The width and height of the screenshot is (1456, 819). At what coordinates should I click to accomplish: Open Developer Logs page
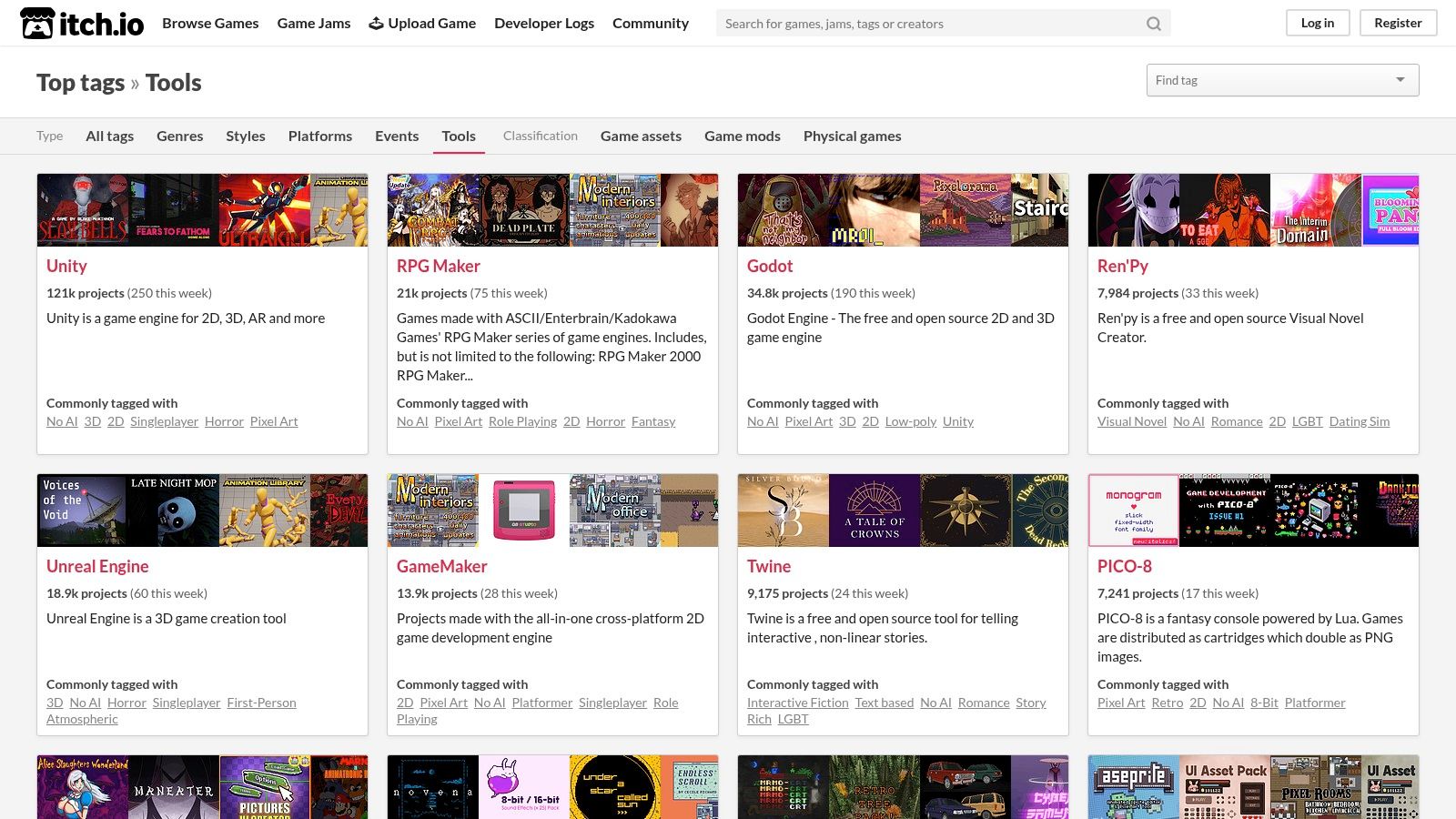coord(544,23)
